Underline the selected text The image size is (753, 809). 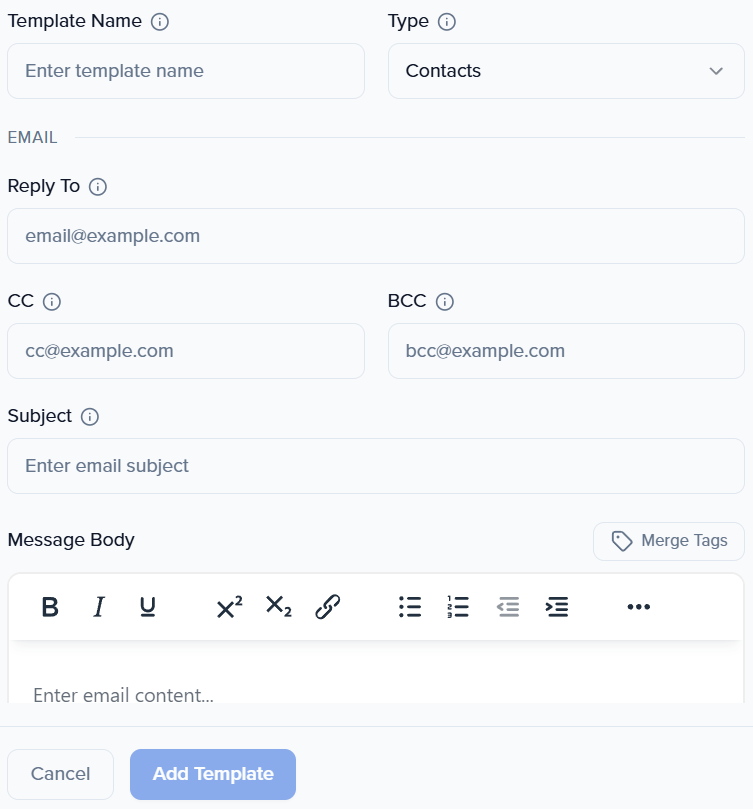point(148,606)
